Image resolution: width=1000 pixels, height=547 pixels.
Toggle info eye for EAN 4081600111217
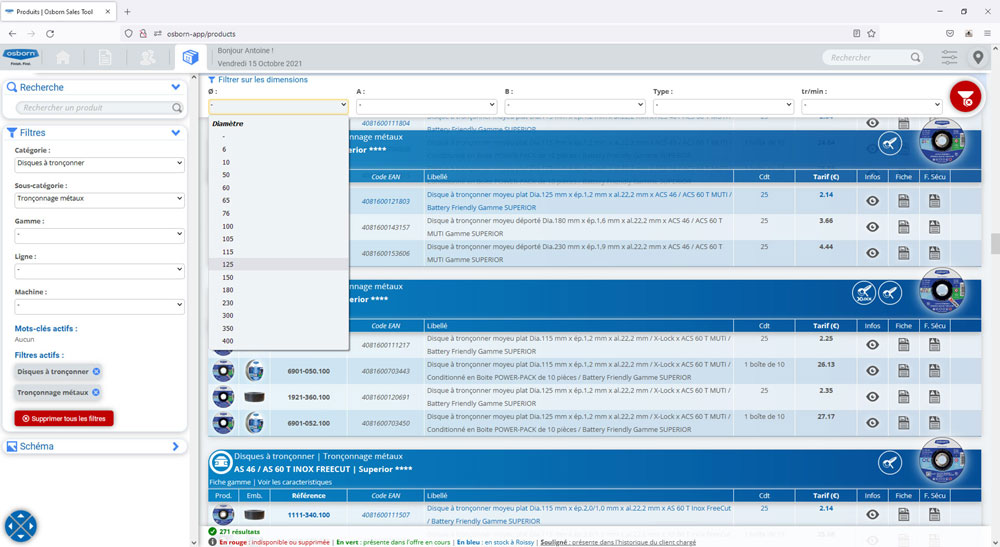point(872,345)
